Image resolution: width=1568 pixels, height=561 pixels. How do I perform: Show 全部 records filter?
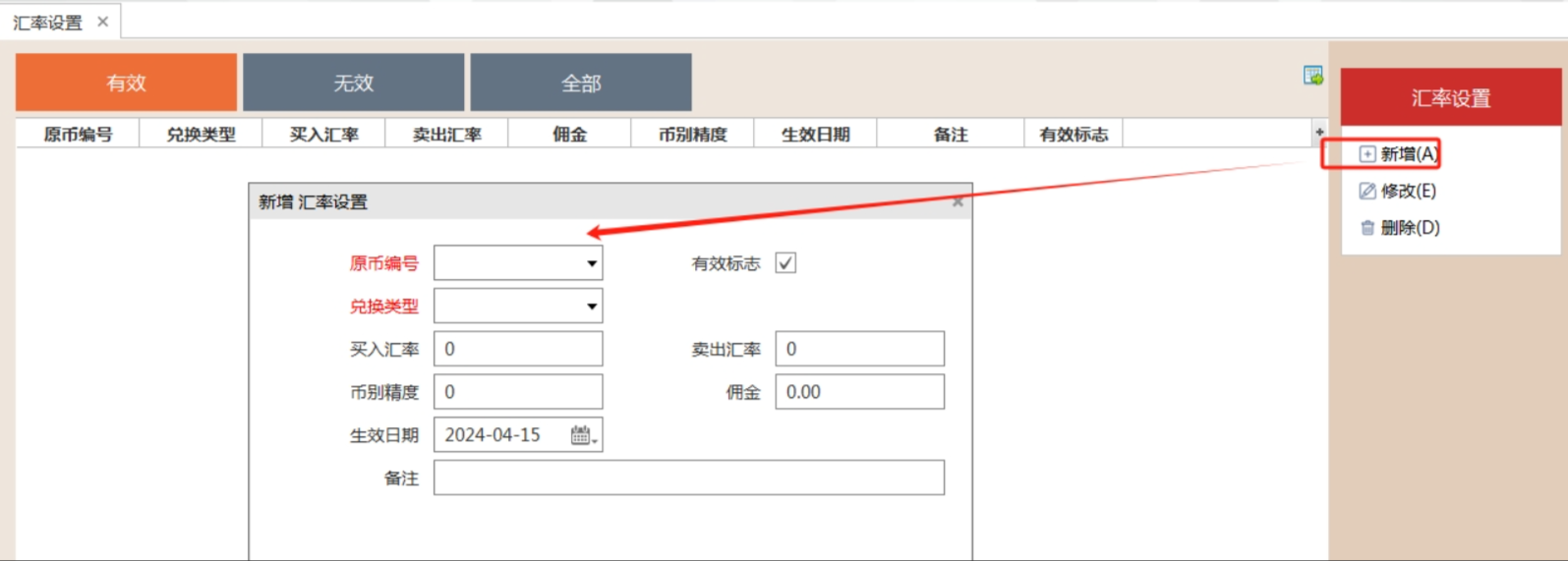point(581,83)
